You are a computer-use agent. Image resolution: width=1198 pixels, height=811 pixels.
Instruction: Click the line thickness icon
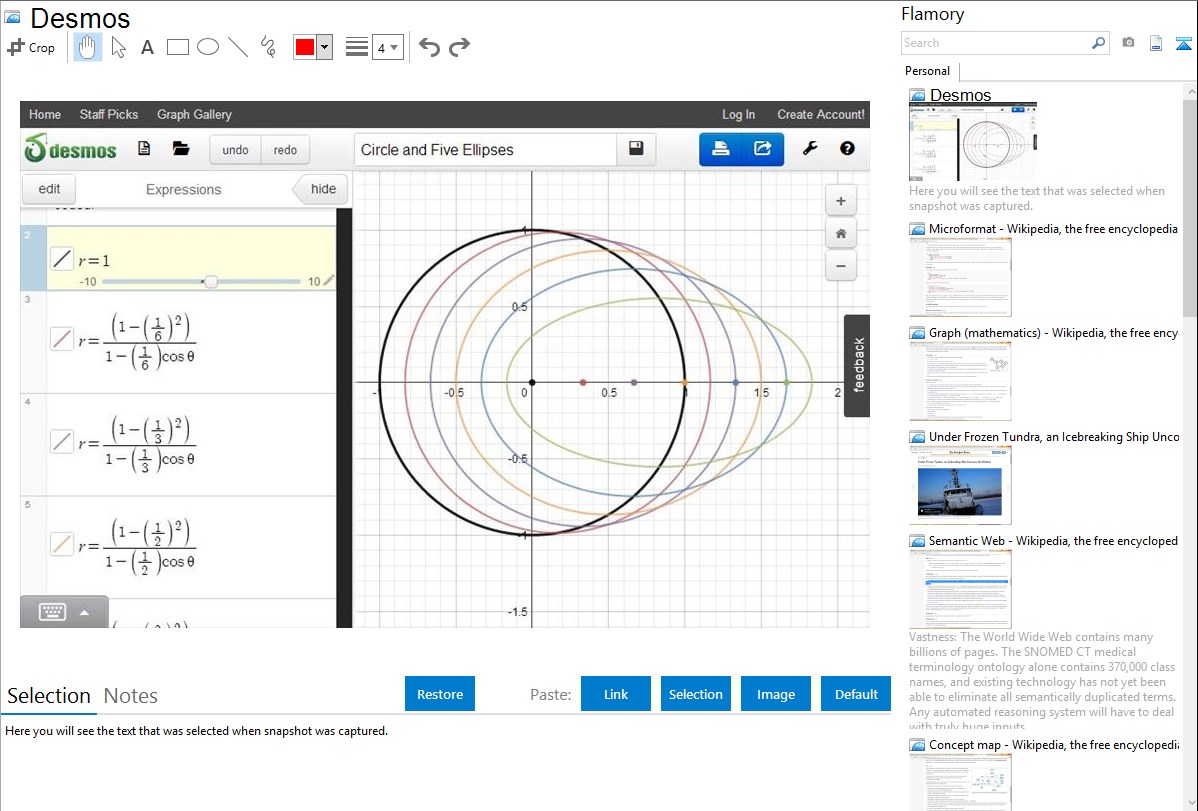357,47
